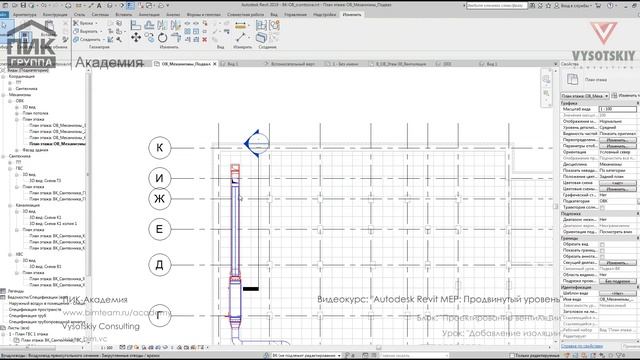Expand the Координация node in project browser
640x360 pixels.
coord(4,76)
